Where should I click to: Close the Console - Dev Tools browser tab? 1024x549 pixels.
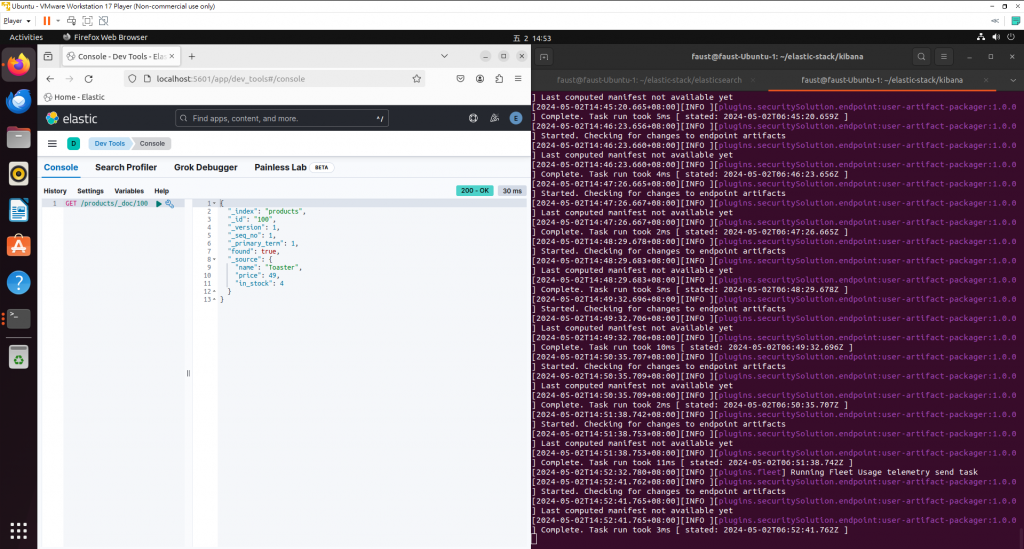tap(172, 57)
